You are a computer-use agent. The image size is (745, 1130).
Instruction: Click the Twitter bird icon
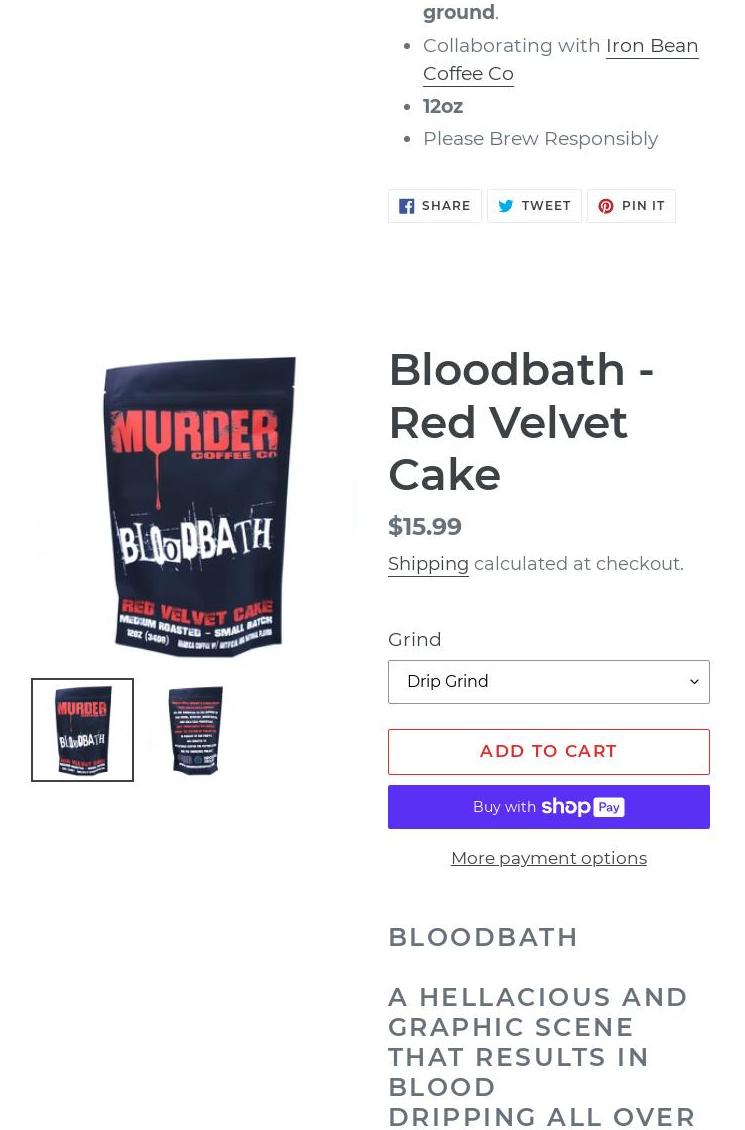pos(506,206)
